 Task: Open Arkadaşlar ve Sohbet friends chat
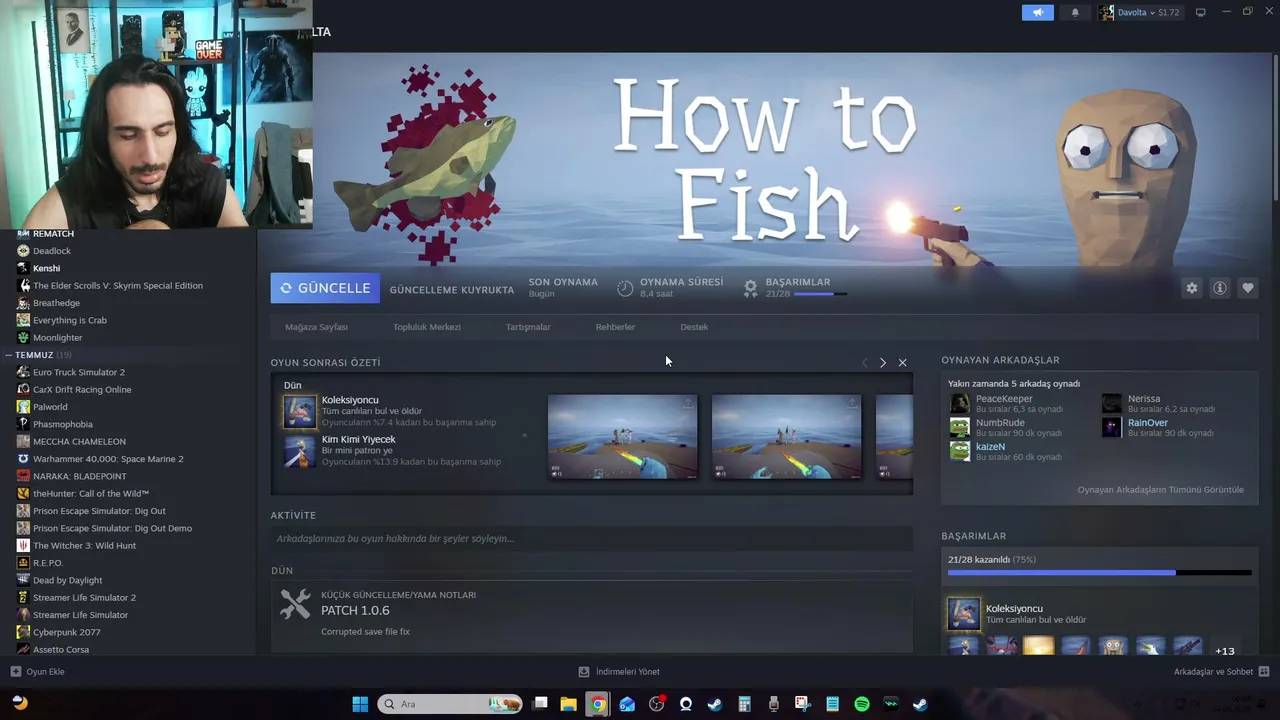tap(1221, 672)
